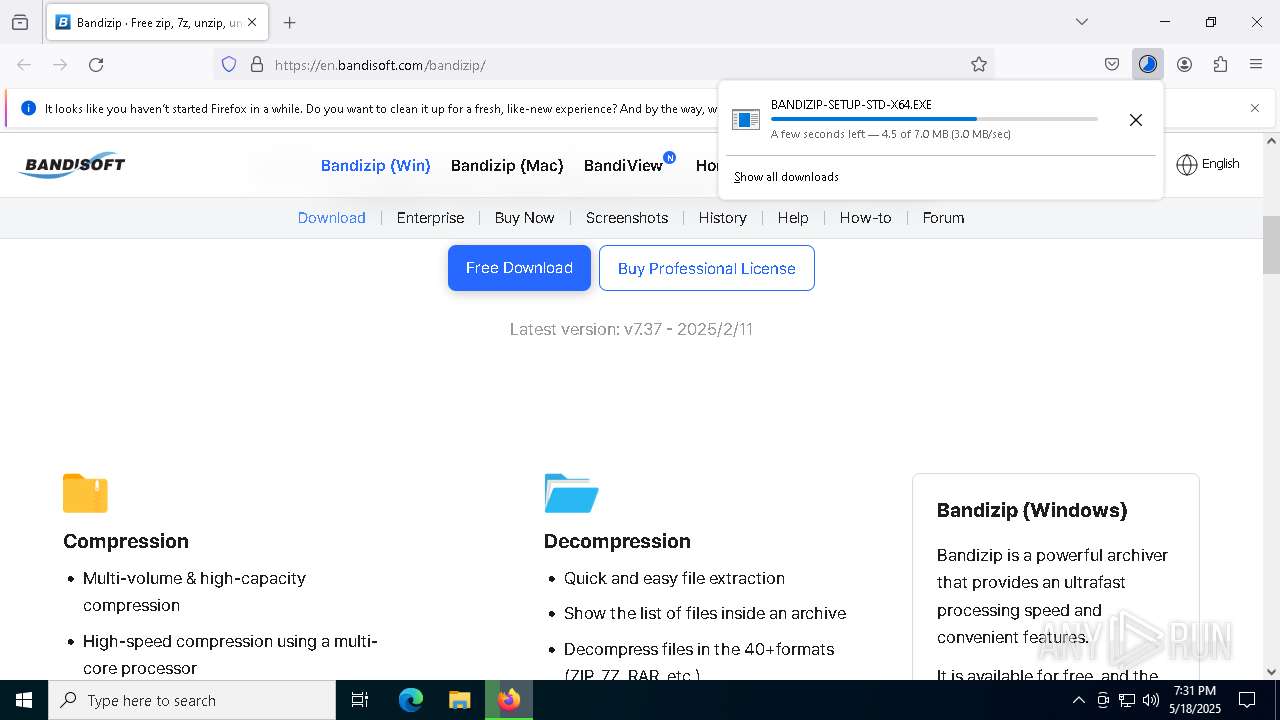Expand the list all tabs chevron
This screenshot has width=1280, height=720.
(x=1082, y=22)
